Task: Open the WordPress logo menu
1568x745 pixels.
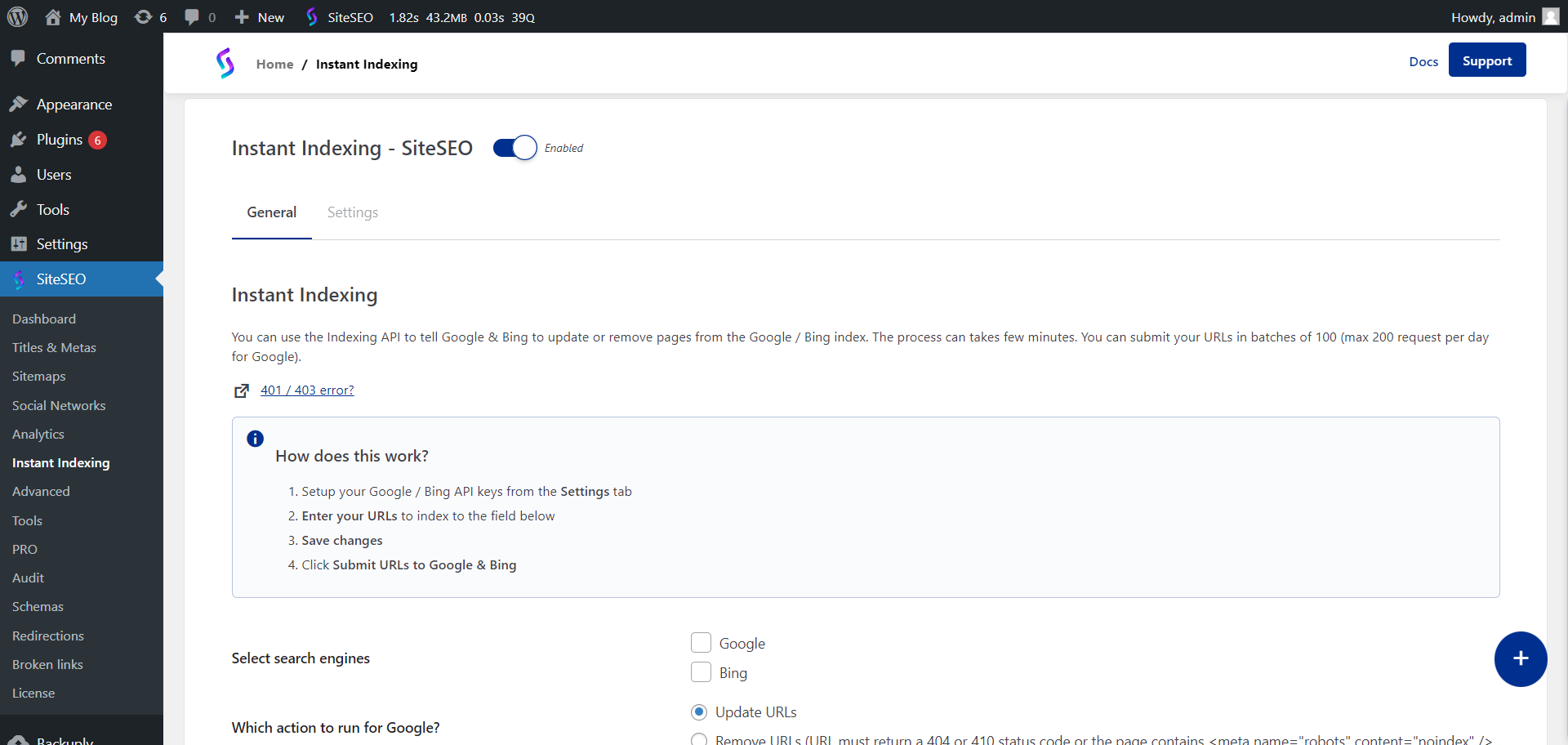Action: (17, 16)
